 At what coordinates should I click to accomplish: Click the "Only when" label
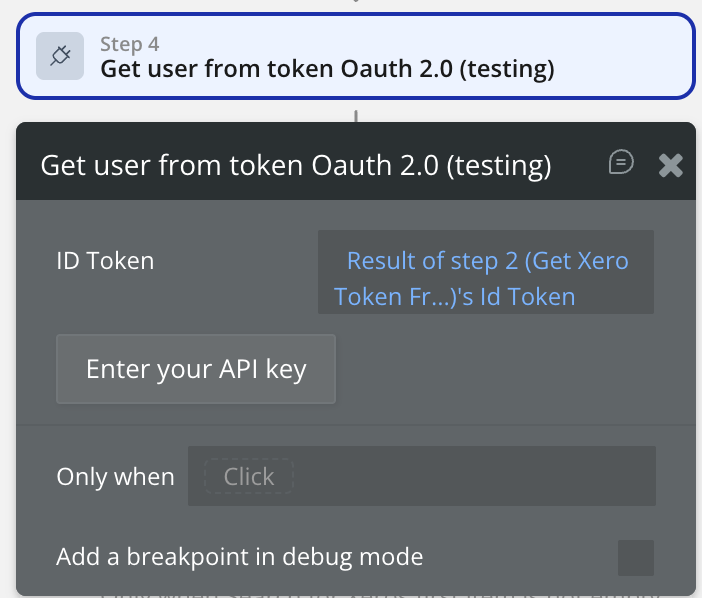click(x=115, y=477)
